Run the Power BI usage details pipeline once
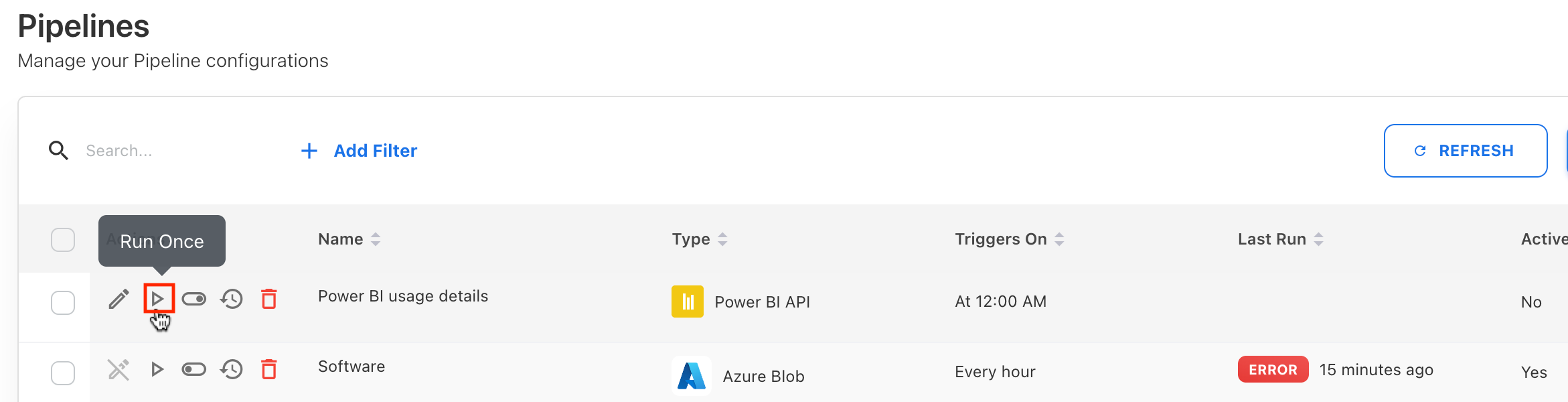Viewport: 1568px width, 402px height. click(x=159, y=299)
